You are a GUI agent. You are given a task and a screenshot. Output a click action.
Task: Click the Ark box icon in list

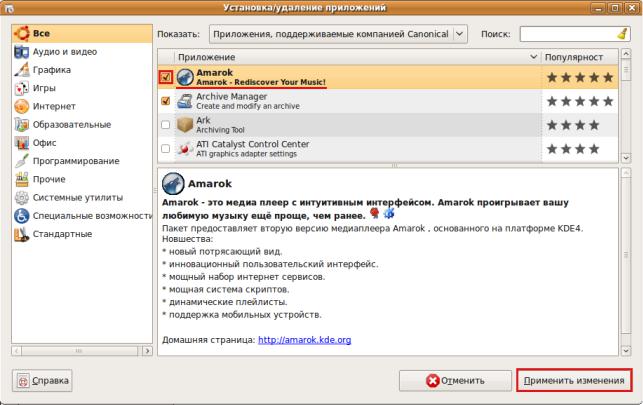pyautogui.click(x=185, y=125)
